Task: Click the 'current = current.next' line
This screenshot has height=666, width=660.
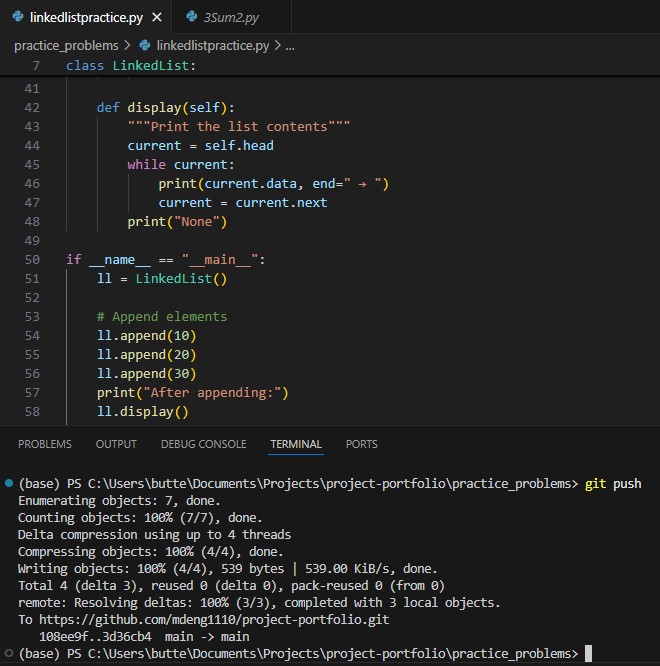Action: (x=243, y=203)
